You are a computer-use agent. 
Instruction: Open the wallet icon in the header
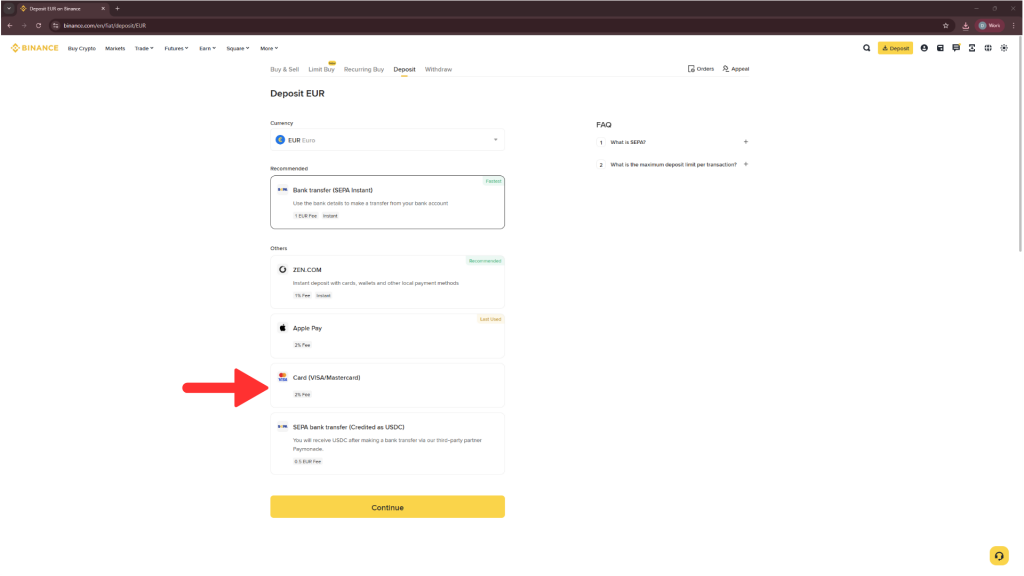(x=940, y=48)
